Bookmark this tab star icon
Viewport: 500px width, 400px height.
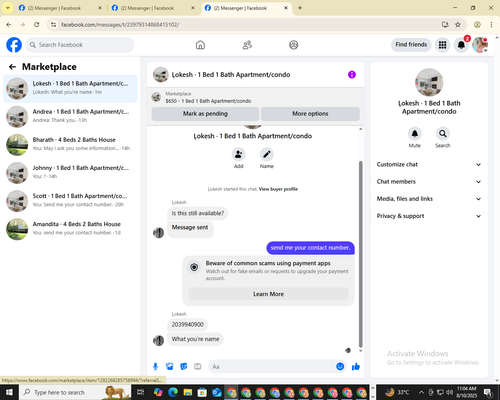coord(458,25)
